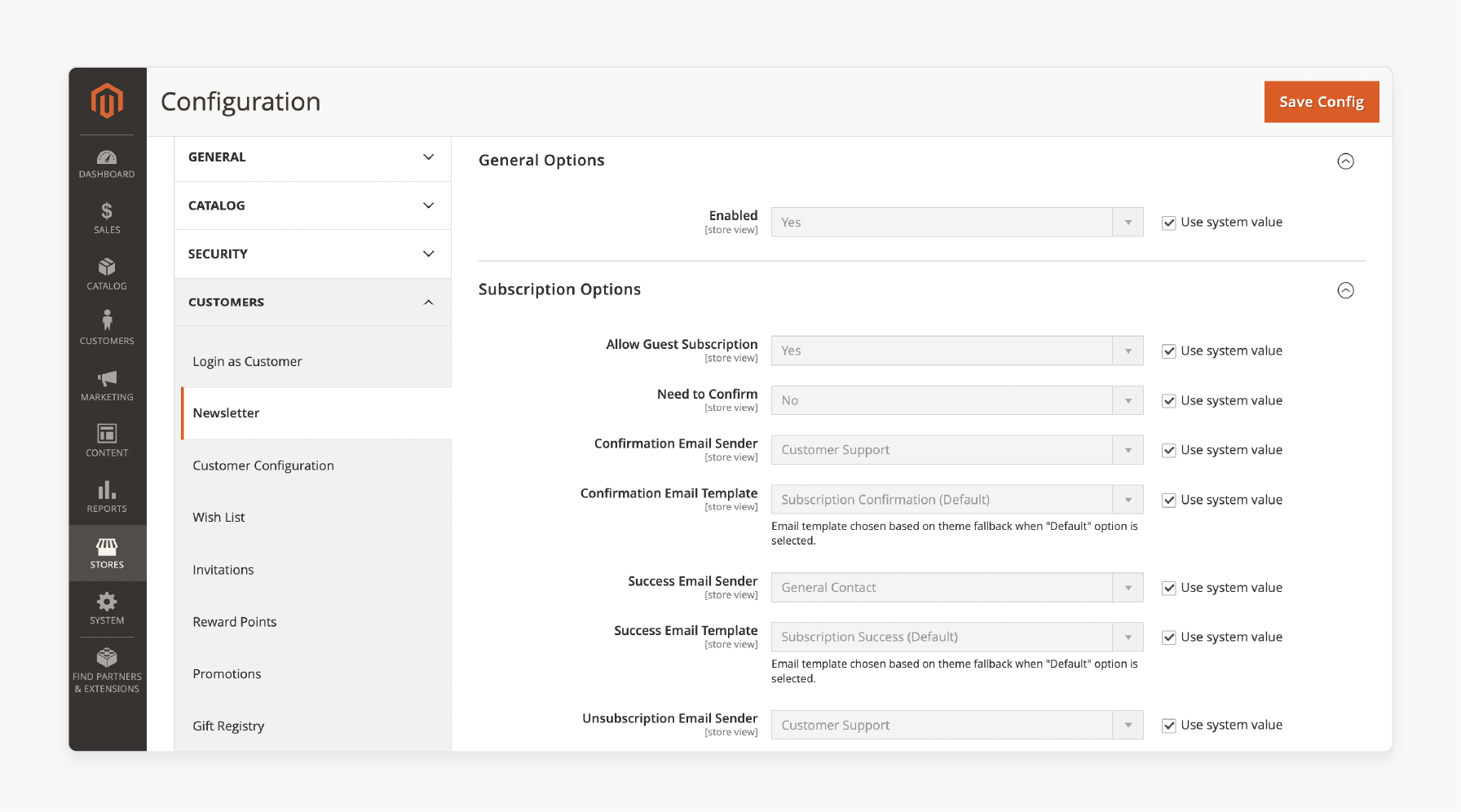Open Invitations settings

point(223,570)
